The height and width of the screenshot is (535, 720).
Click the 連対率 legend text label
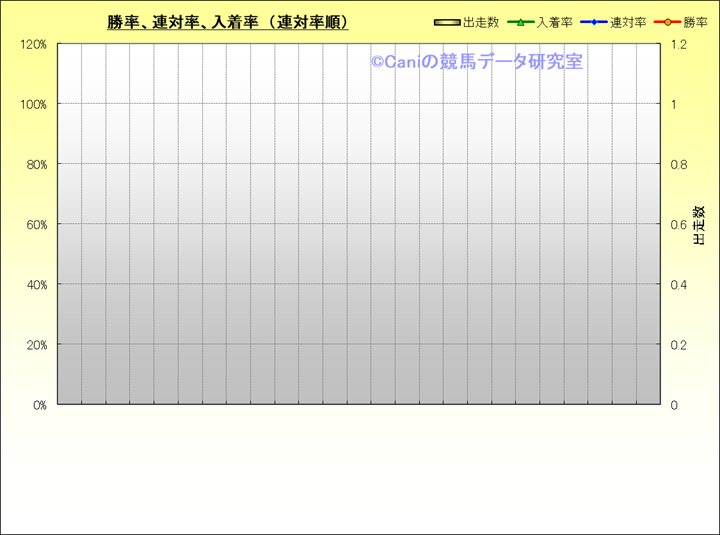coord(627,22)
